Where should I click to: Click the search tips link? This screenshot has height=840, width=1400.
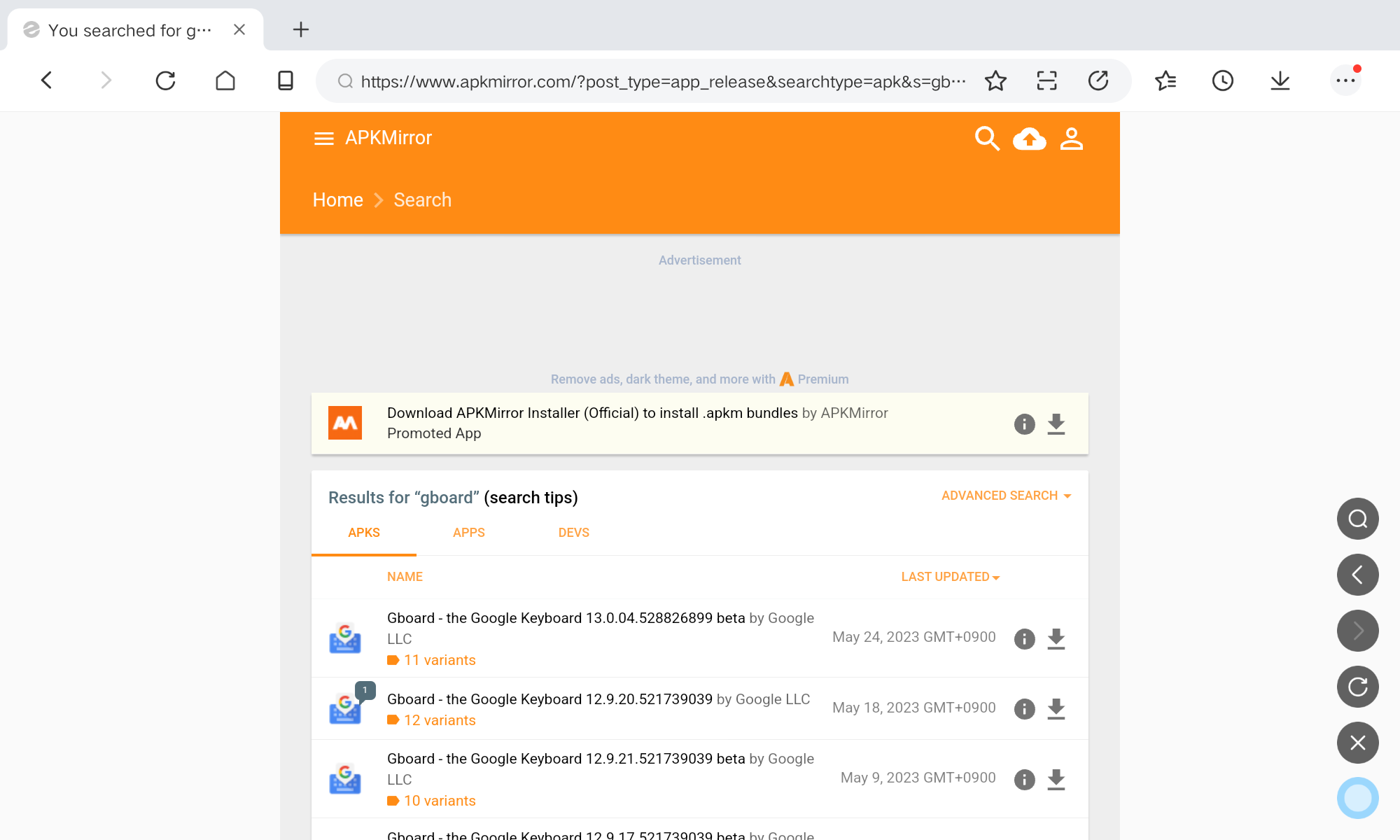click(x=531, y=498)
